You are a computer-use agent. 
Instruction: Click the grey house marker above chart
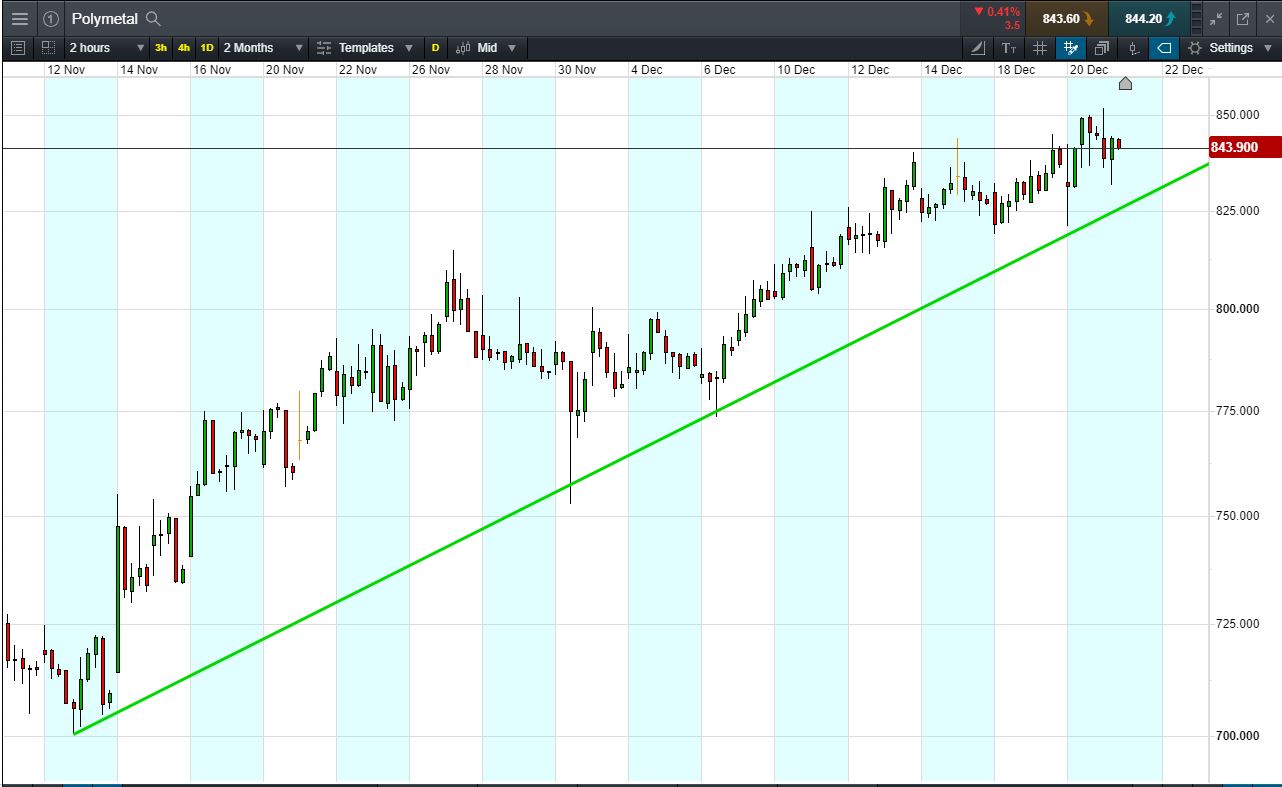[1125, 84]
